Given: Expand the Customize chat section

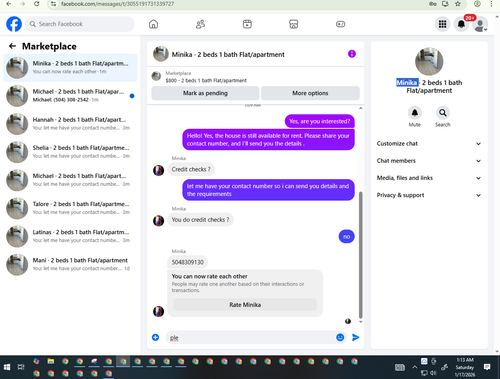Looking at the screenshot, I should 429,144.
